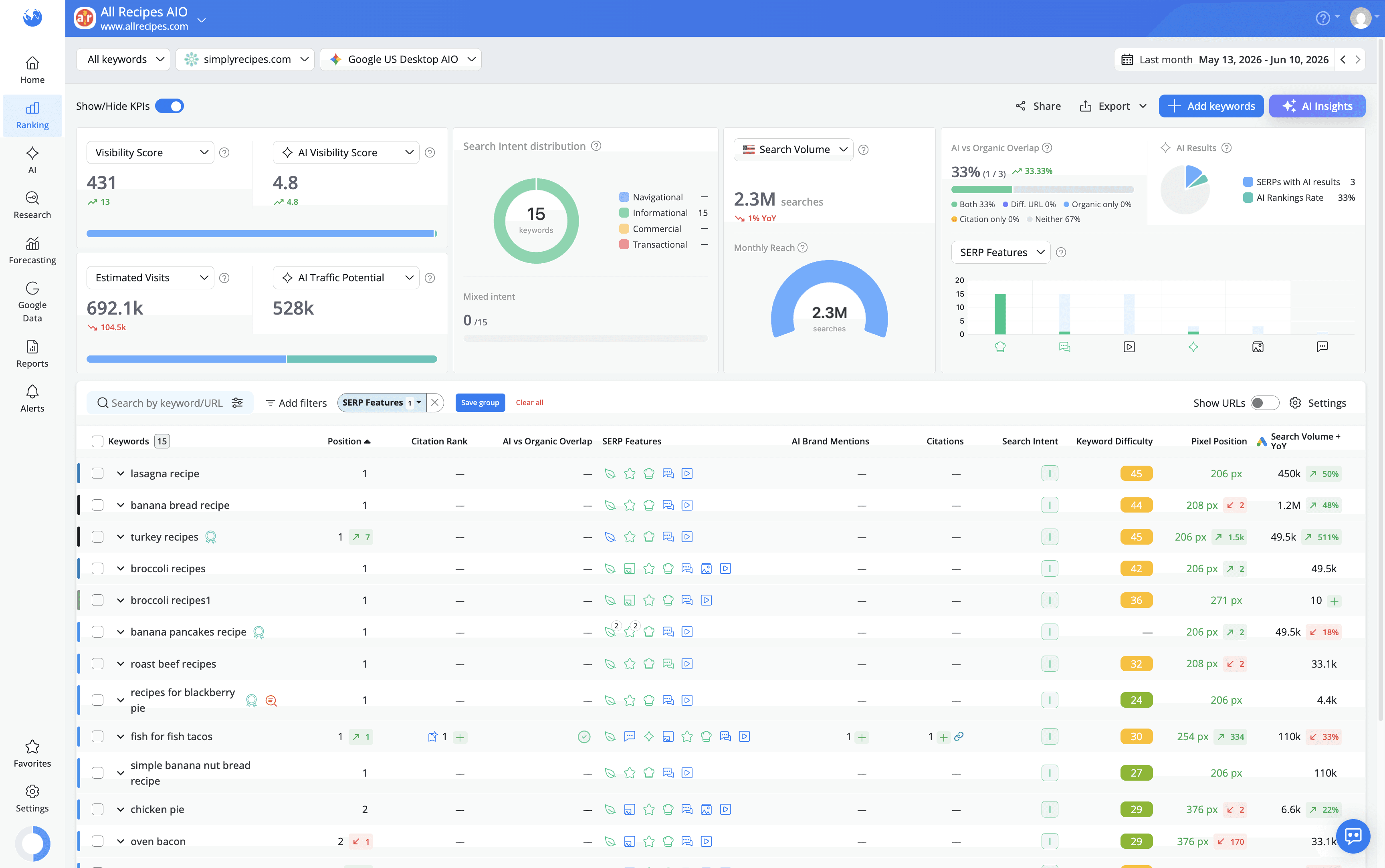Check the banana bread recipe checkbox

pyautogui.click(x=97, y=505)
